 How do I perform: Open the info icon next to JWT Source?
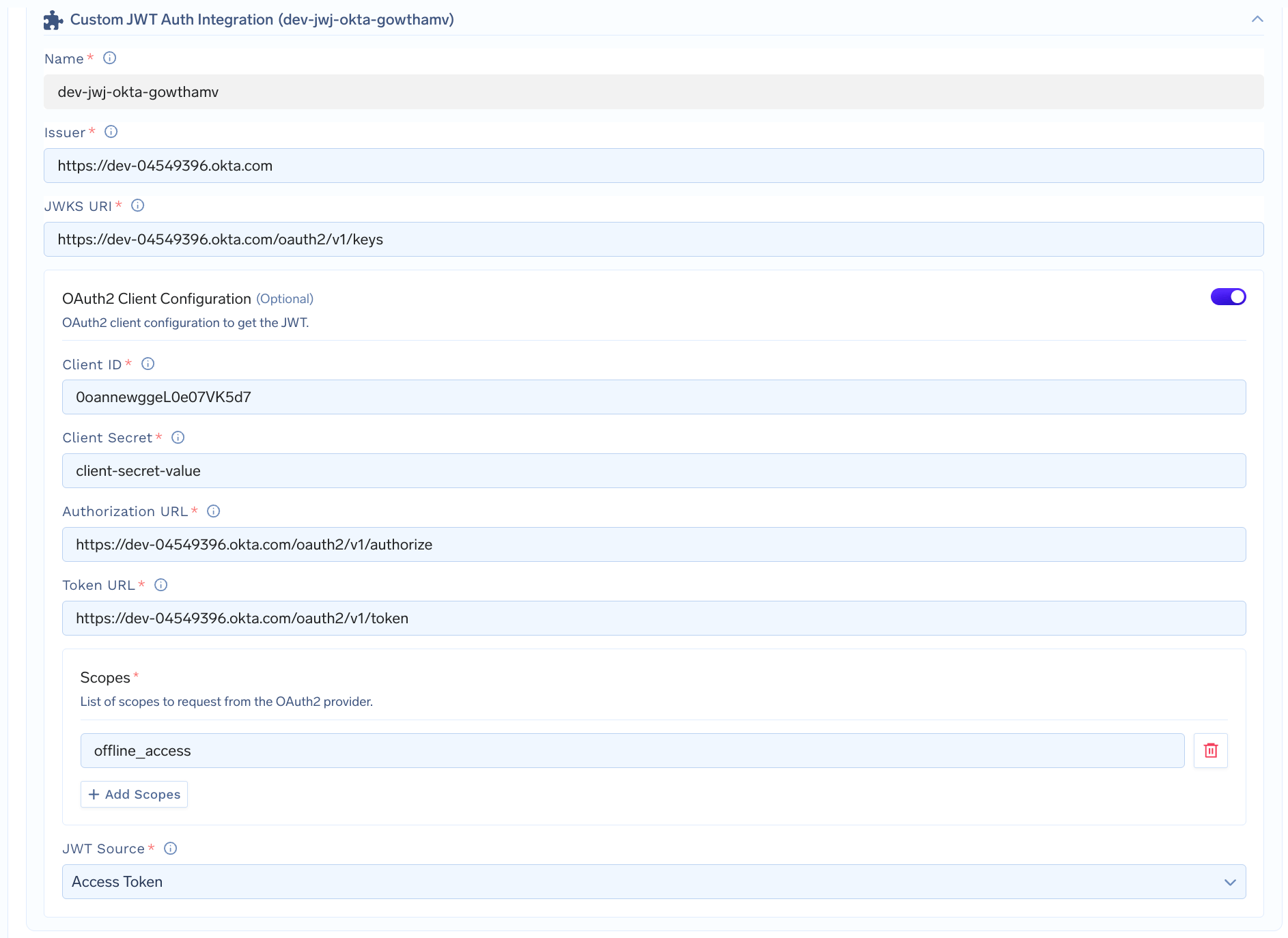click(170, 849)
